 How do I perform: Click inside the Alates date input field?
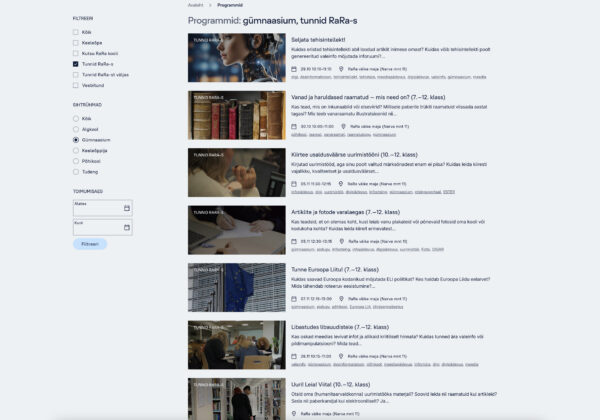click(x=97, y=209)
